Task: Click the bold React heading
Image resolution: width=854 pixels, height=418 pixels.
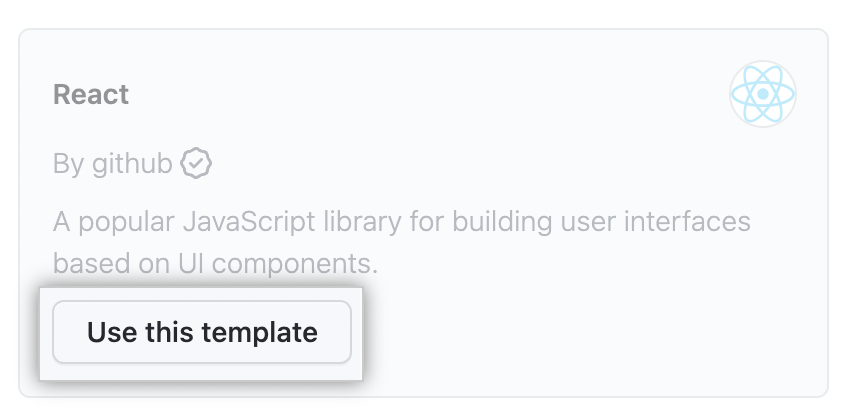Action: click(x=91, y=95)
